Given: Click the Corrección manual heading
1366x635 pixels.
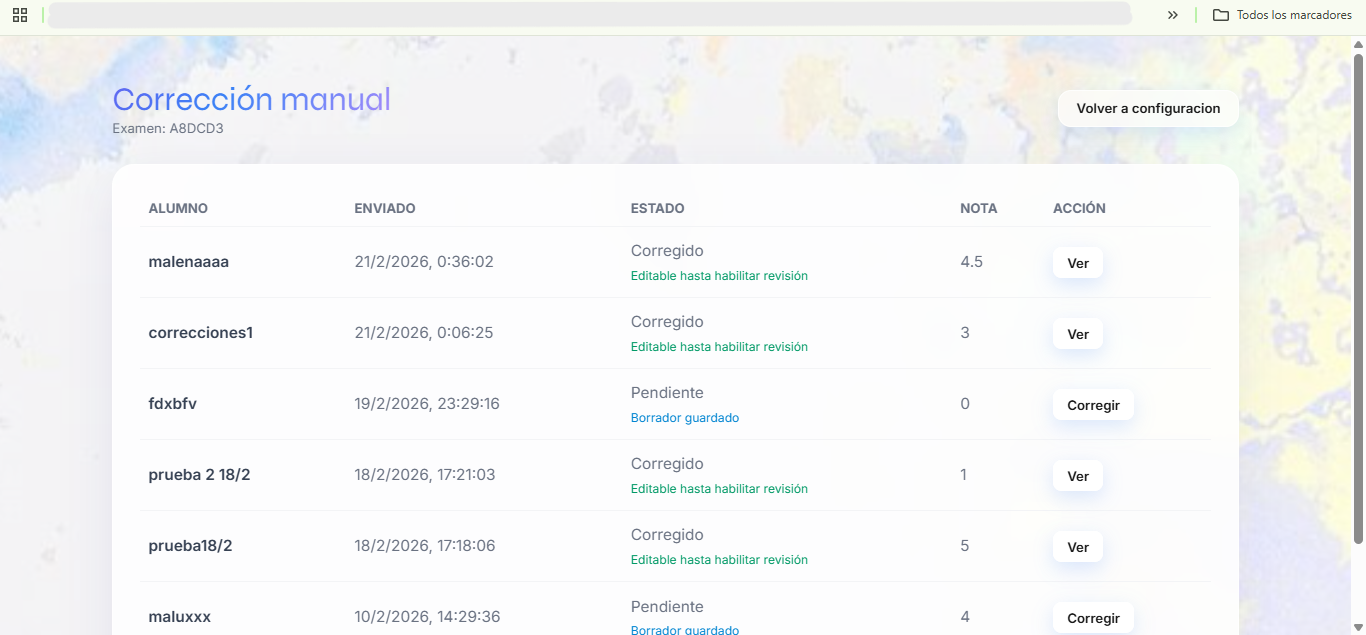Looking at the screenshot, I should pos(251,99).
